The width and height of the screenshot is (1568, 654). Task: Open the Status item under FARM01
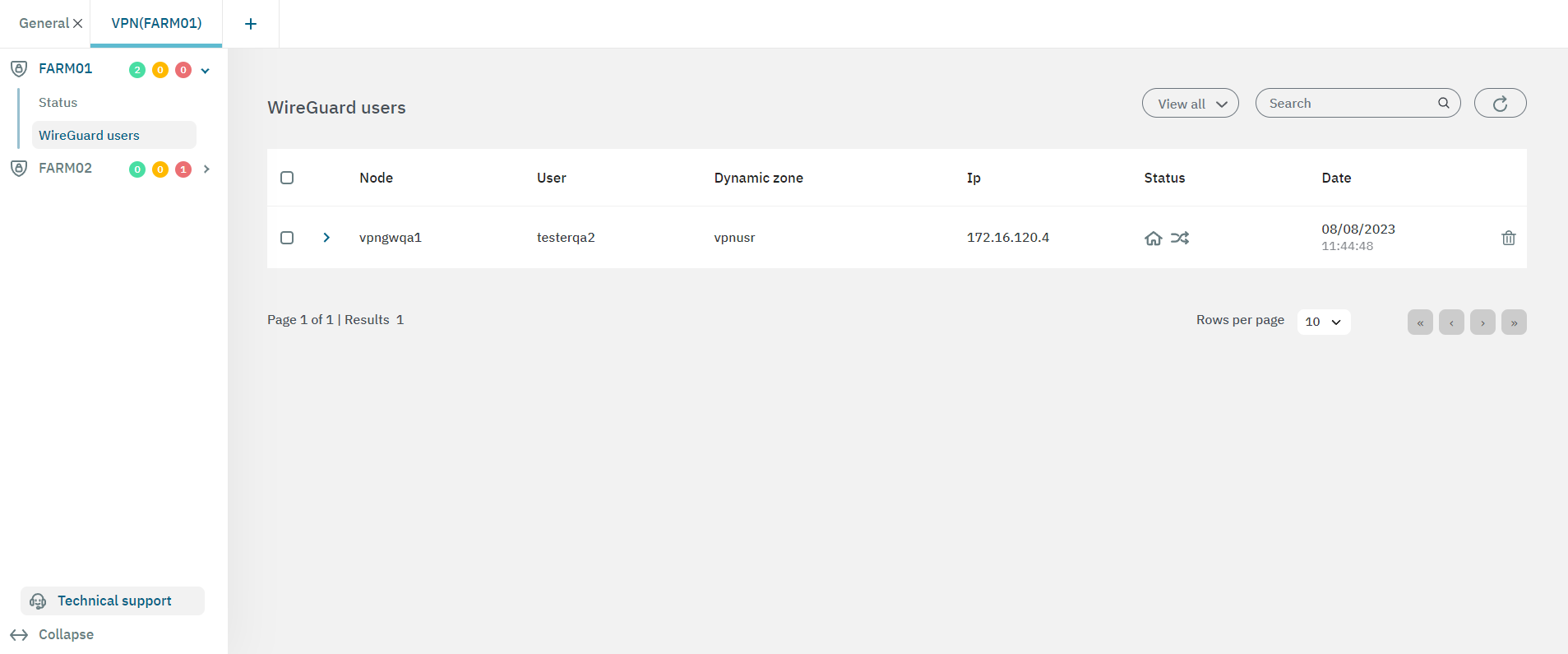(x=58, y=103)
